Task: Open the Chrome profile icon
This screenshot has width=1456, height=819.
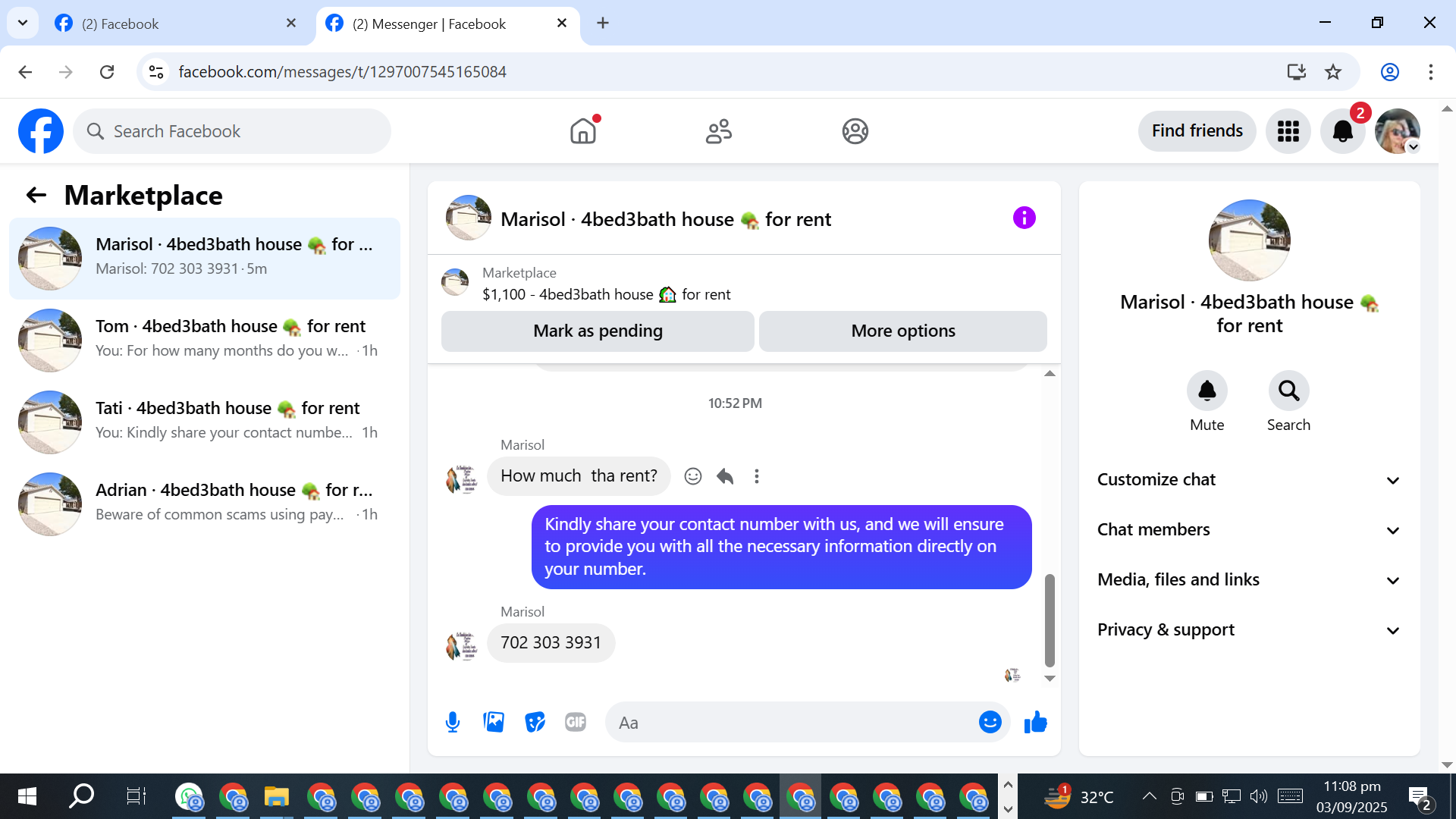Action: click(x=1389, y=72)
